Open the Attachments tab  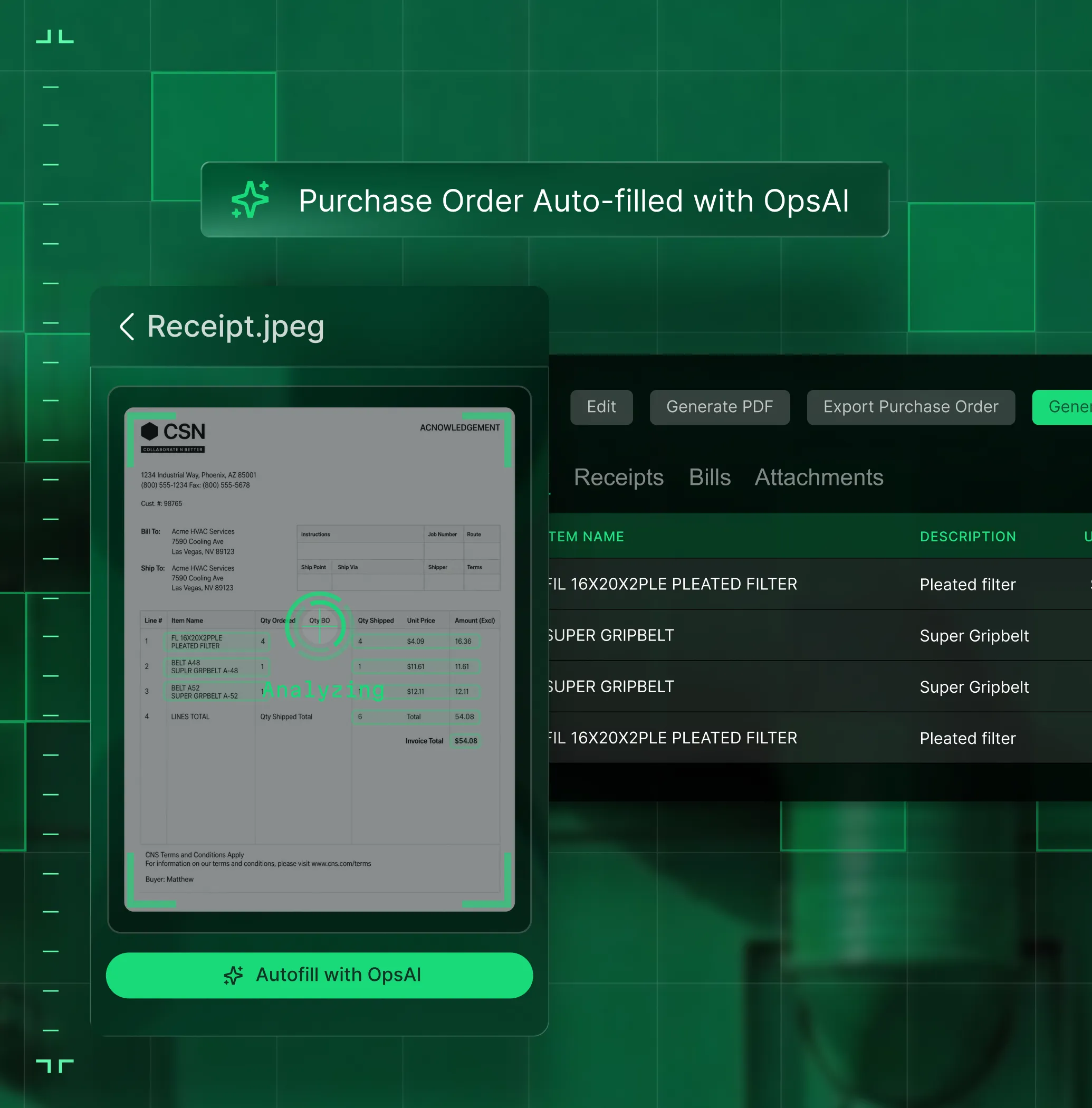click(818, 477)
